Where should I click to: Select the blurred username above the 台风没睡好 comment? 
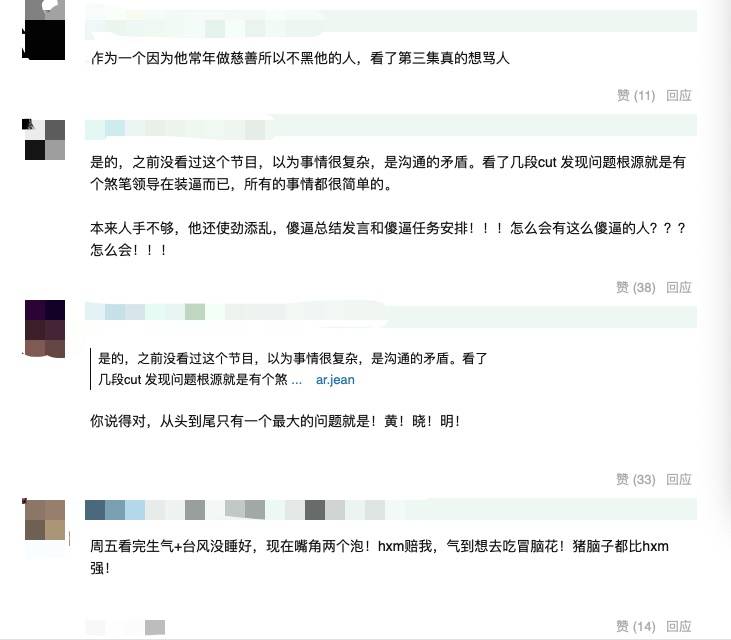[x=391, y=509]
